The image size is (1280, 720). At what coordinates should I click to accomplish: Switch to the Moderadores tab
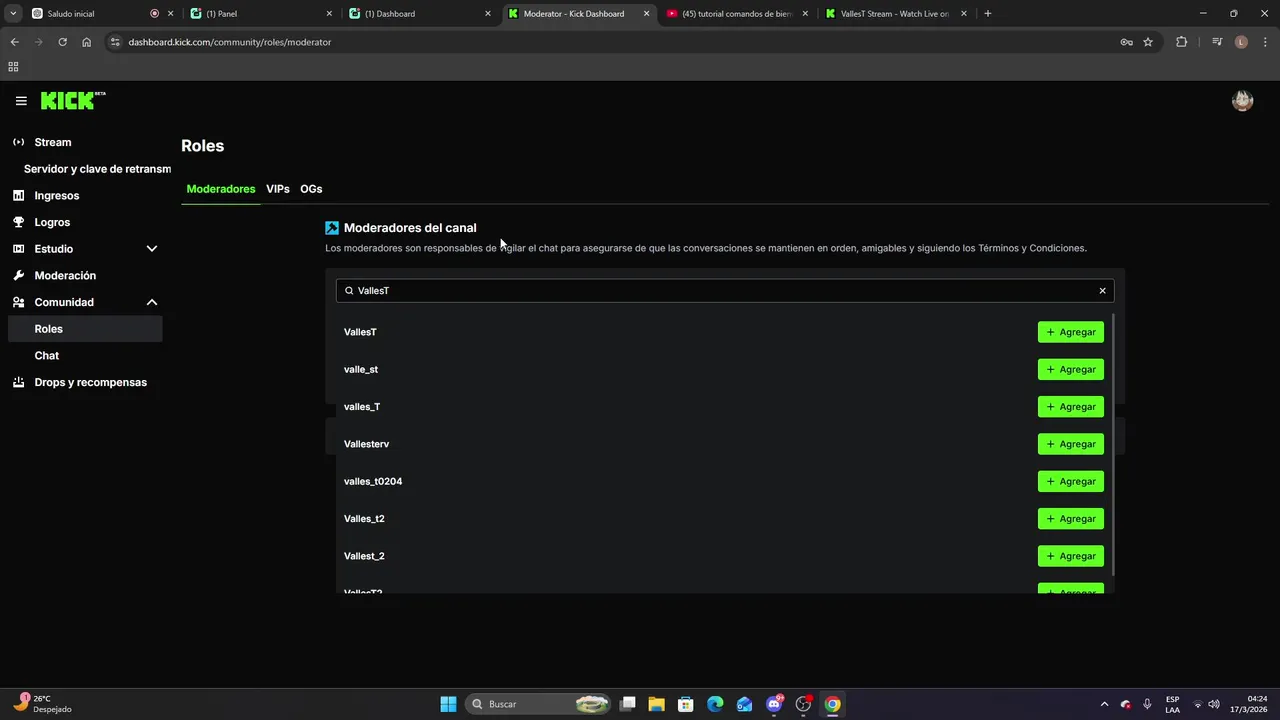(221, 189)
